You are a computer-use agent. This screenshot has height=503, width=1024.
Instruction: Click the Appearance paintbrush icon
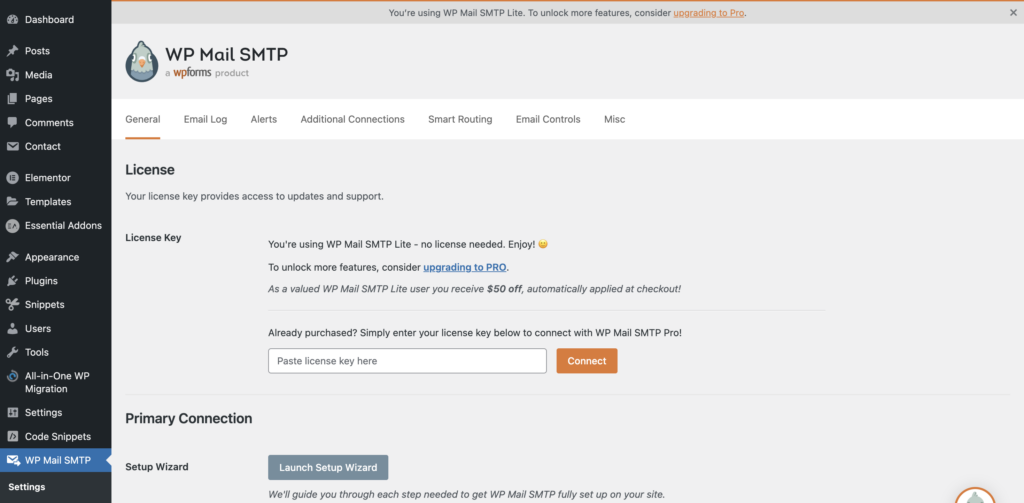pos(12,257)
